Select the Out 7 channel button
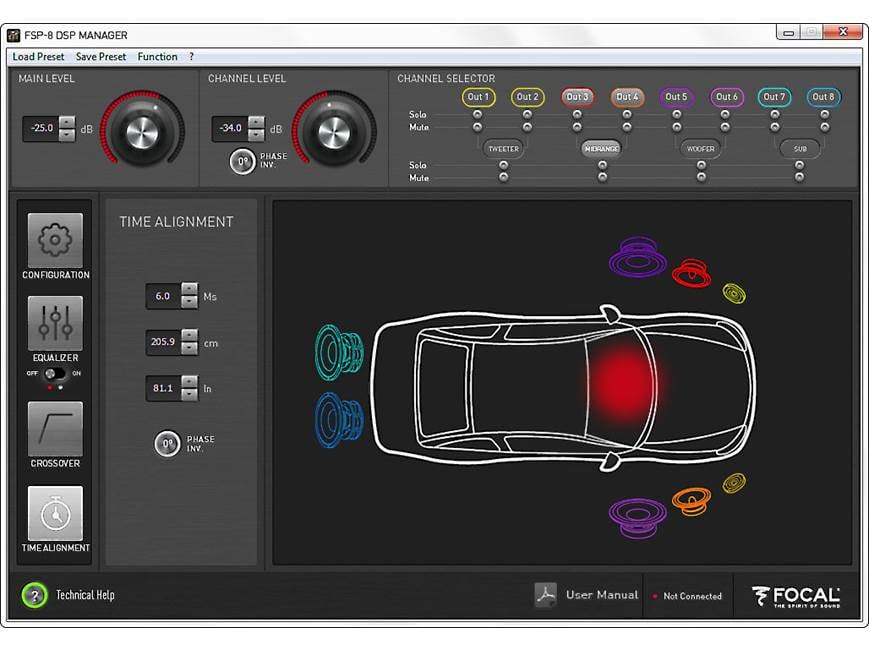 774,96
